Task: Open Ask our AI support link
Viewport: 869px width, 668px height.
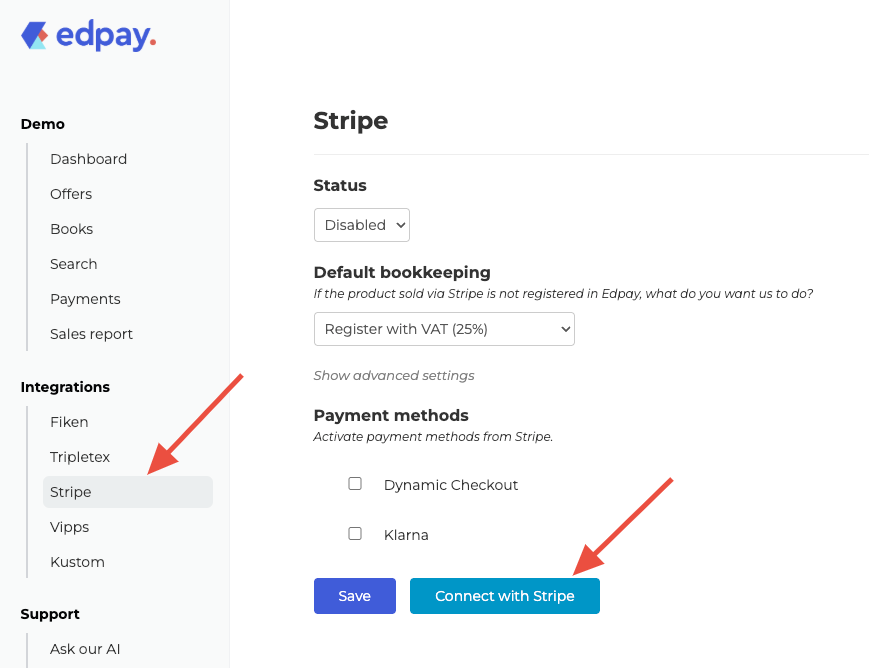Action: pos(85,649)
